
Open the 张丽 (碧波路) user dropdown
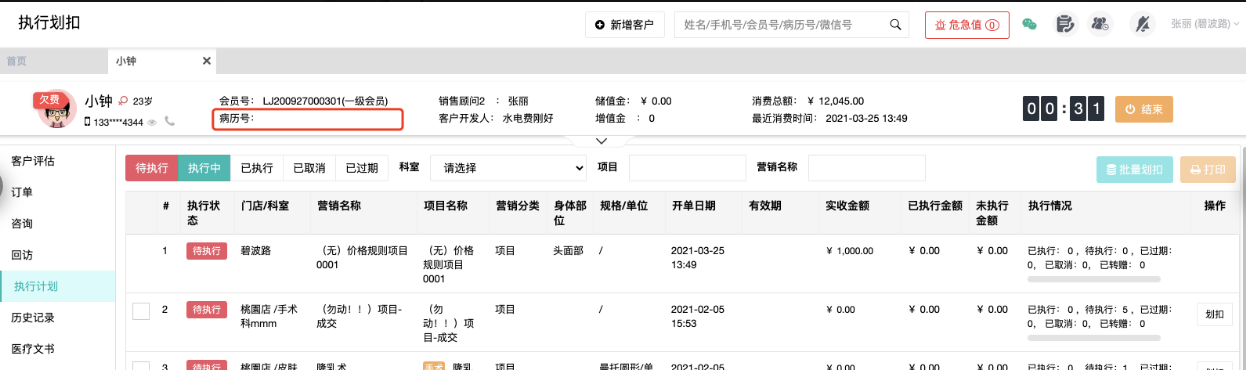(x=1204, y=24)
